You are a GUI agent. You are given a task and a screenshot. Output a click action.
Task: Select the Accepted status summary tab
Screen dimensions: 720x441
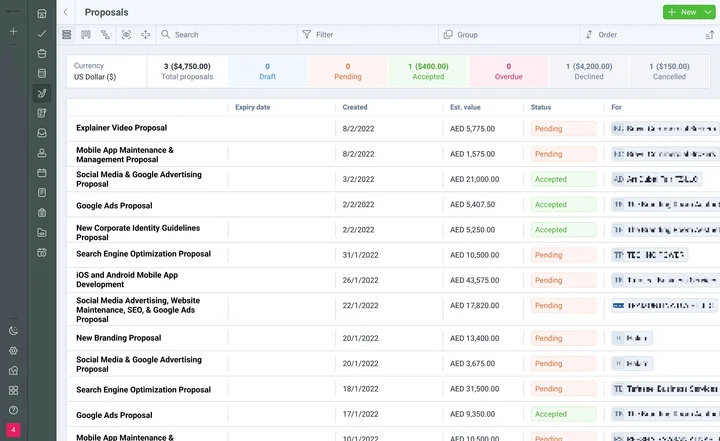[427, 71]
